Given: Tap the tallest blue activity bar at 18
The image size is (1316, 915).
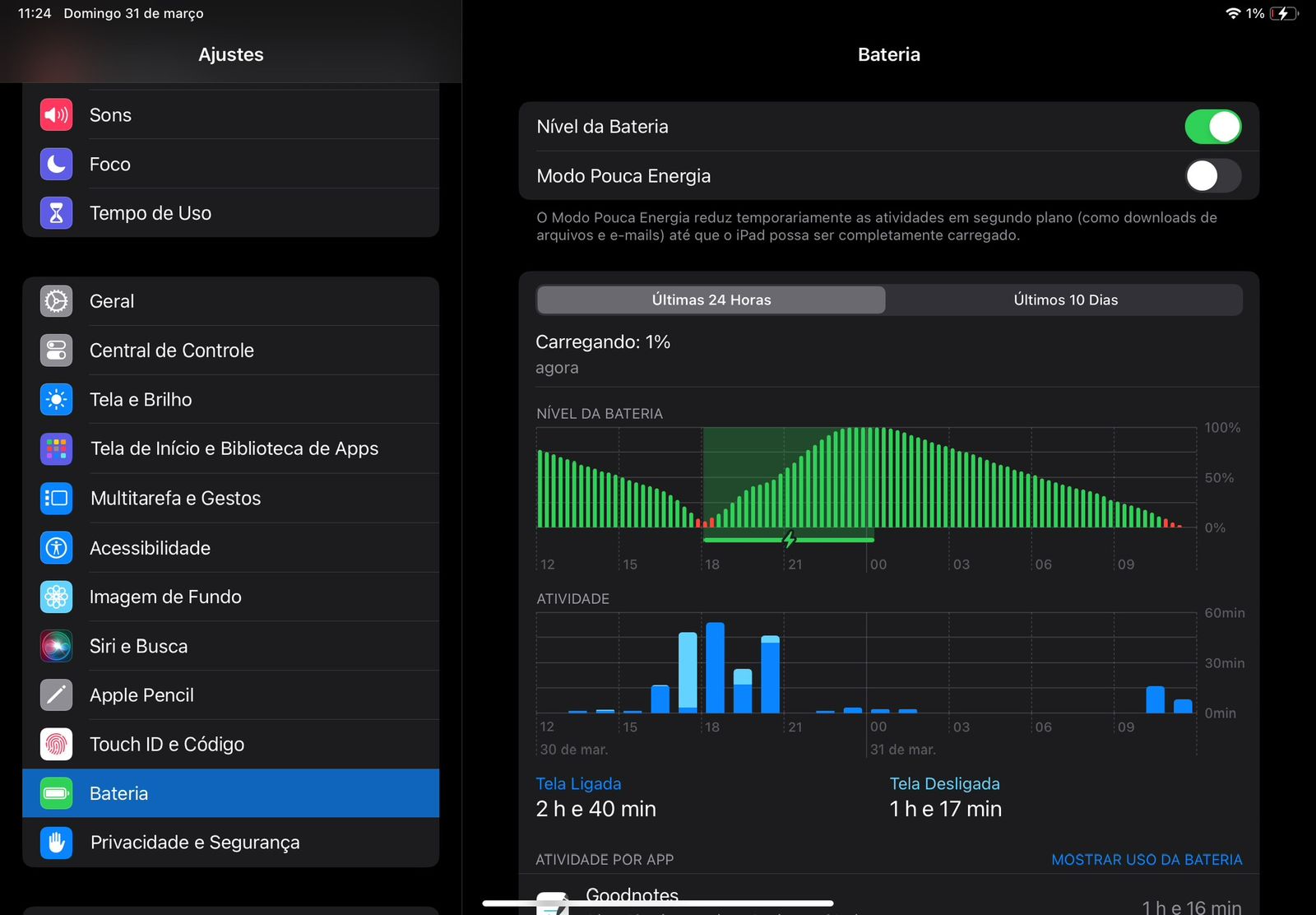Looking at the screenshot, I should point(716,667).
